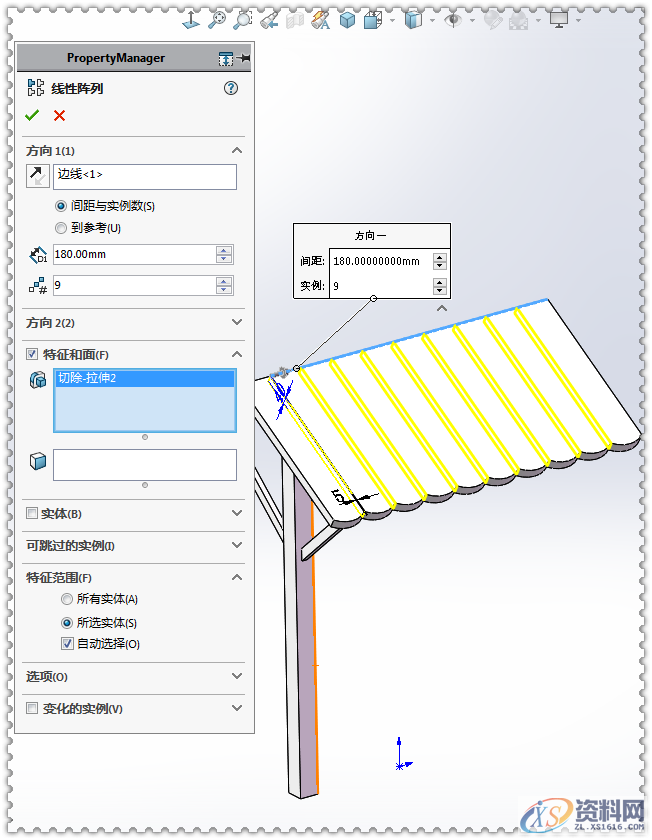Collapse the 方向一 callout with chevron
652x840 pixels.
click(441, 309)
